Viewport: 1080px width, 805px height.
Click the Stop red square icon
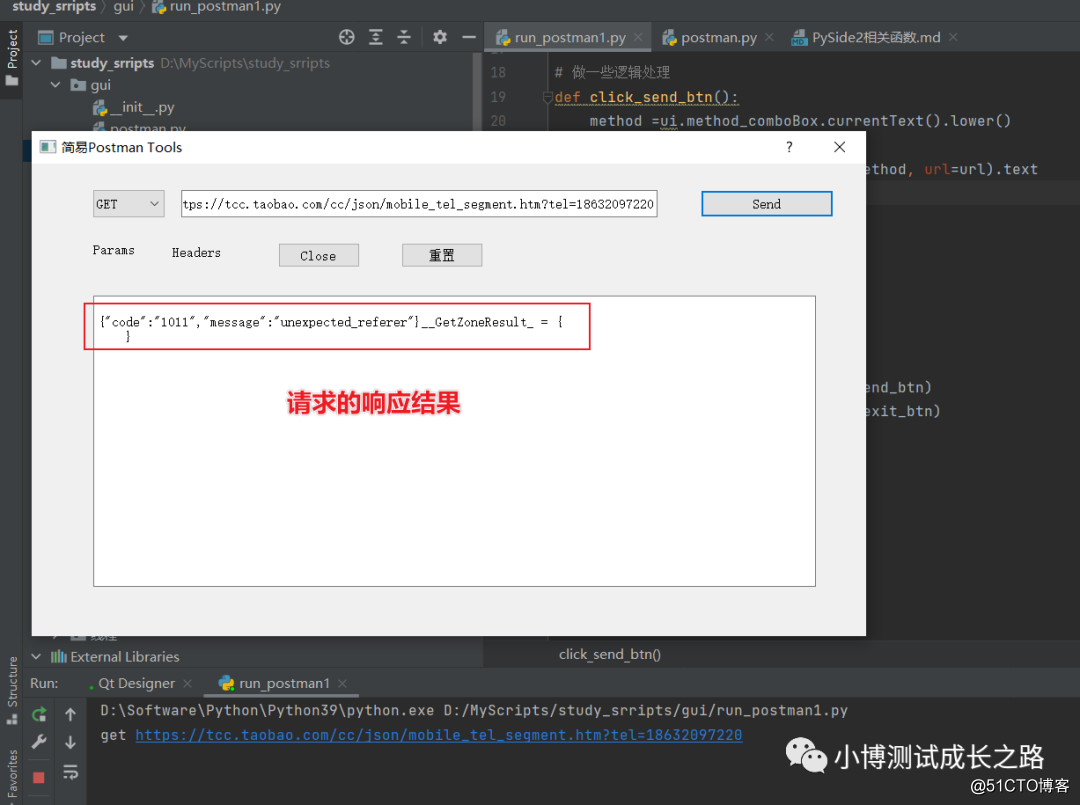tap(39, 777)
